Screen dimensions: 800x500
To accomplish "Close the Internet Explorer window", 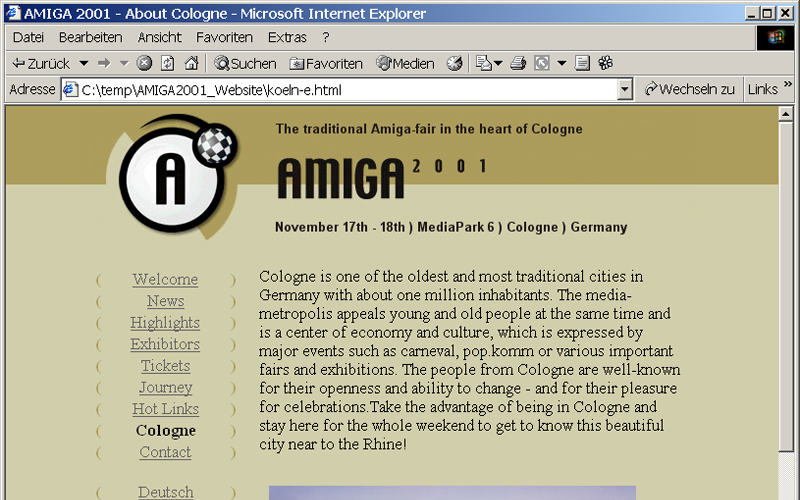I will 786,13.
